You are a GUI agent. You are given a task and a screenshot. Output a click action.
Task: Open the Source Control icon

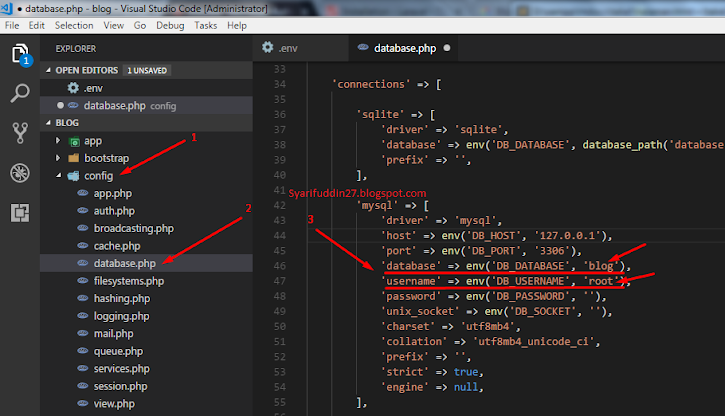coord(20,133)
